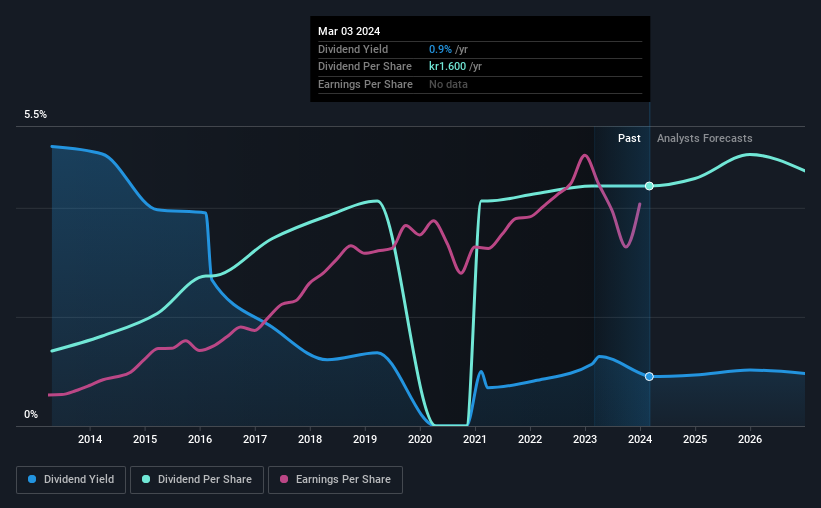This screenshot has width=821, height=508.
Task: Click the 0.9% dividend yield value in tooltip
Action: (440, 49)
